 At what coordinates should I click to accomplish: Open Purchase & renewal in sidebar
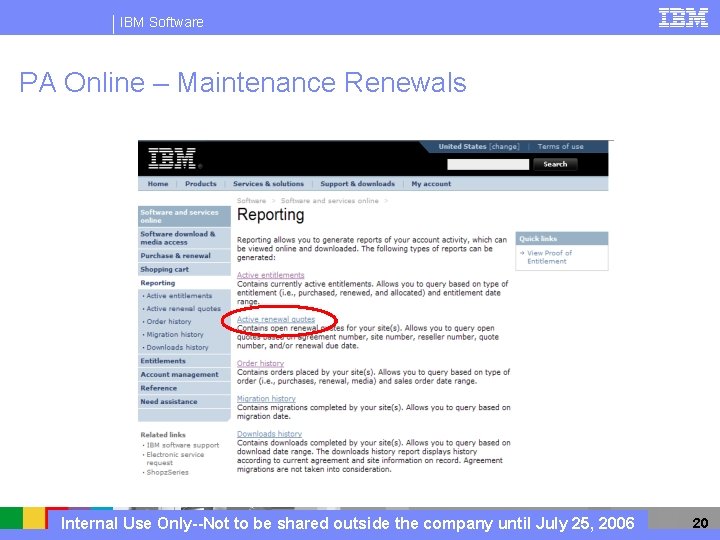pos(184,256)
